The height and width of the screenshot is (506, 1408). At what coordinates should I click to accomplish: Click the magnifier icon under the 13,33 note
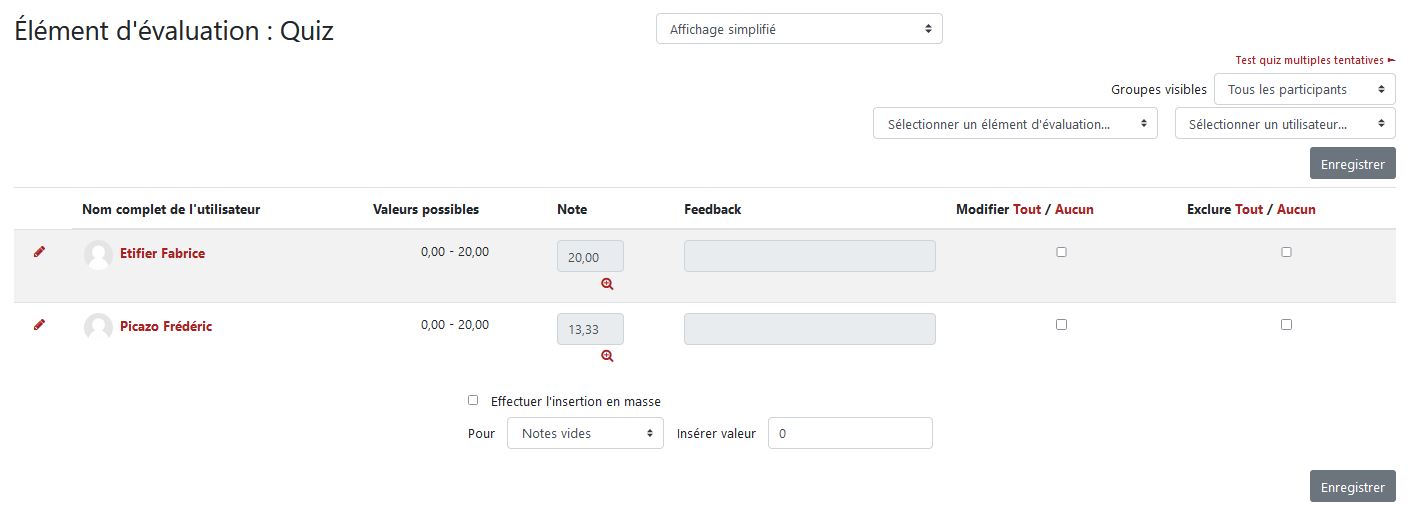607,357
